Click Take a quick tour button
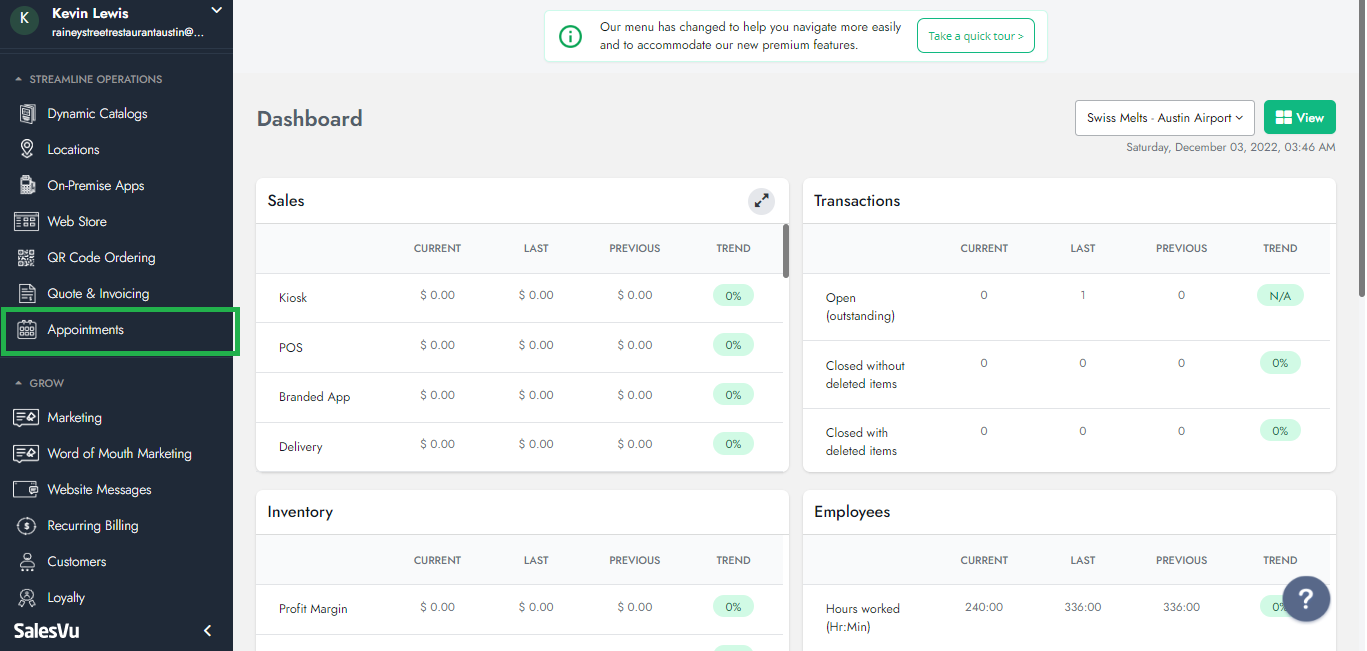Viewport: 1367px width, 651px height. coord(975,36)
